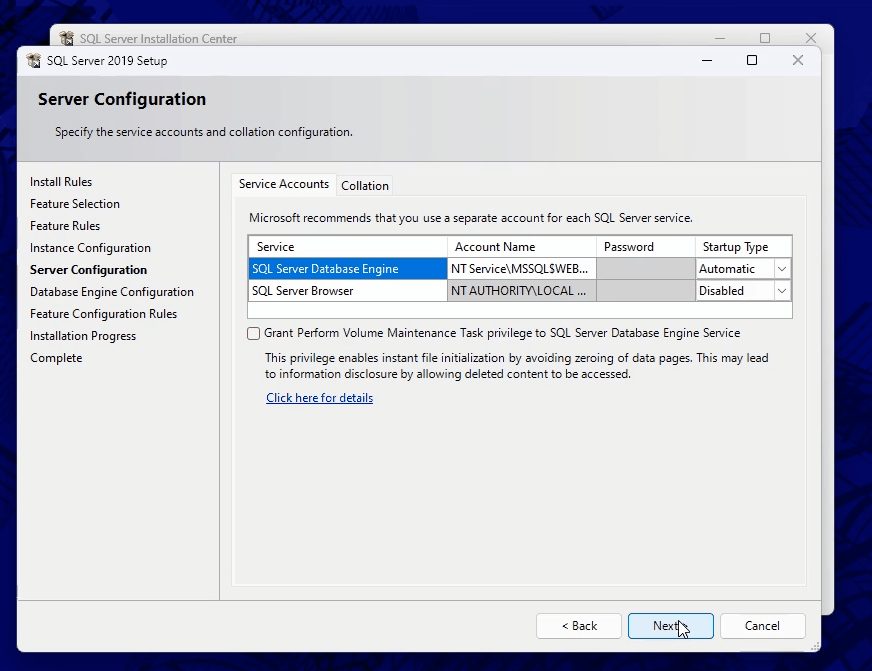
Task: Close the SQL Server 2019 Setup window
Action: [x=797, y=60]
